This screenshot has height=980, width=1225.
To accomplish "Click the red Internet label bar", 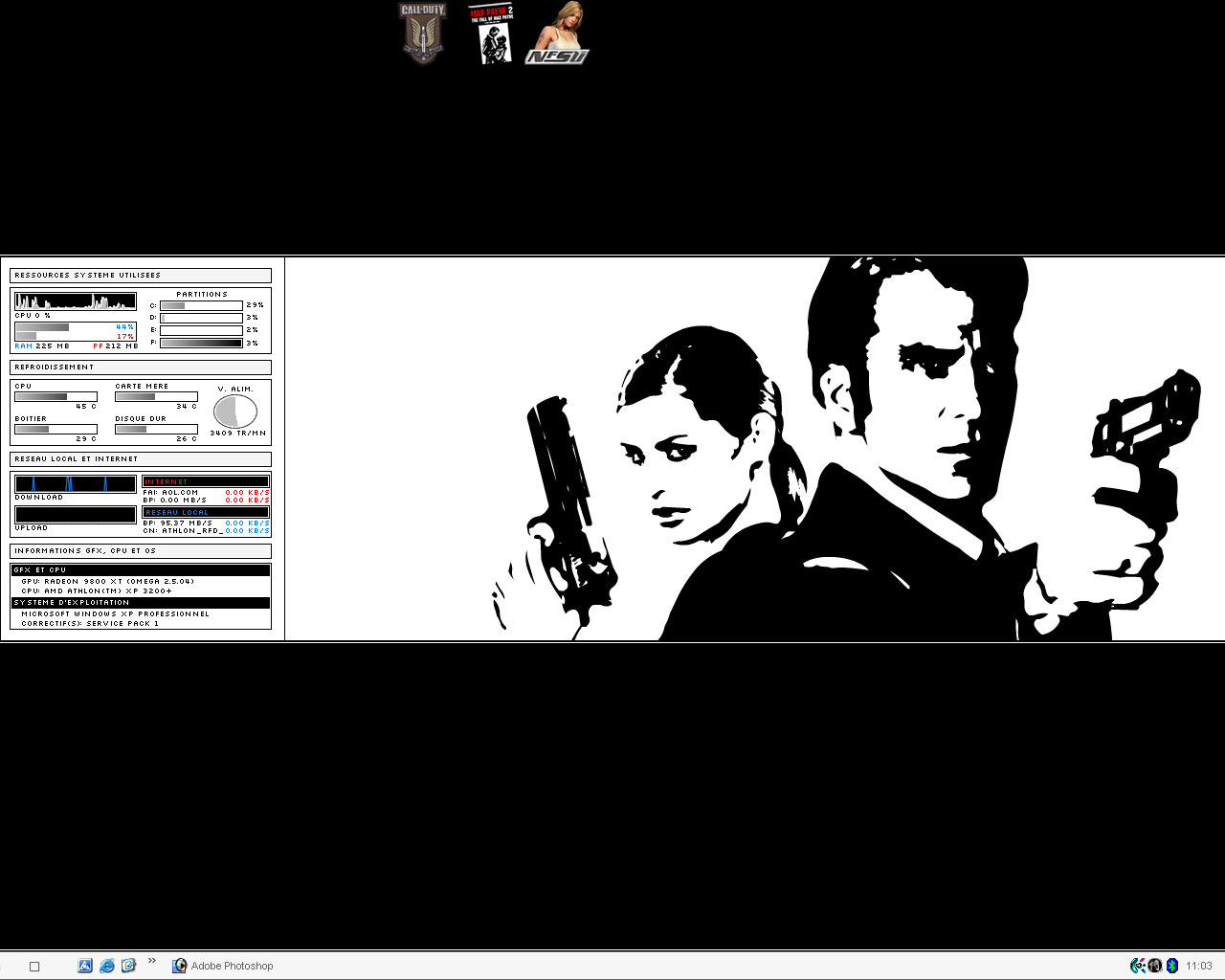I will [206, 481].
